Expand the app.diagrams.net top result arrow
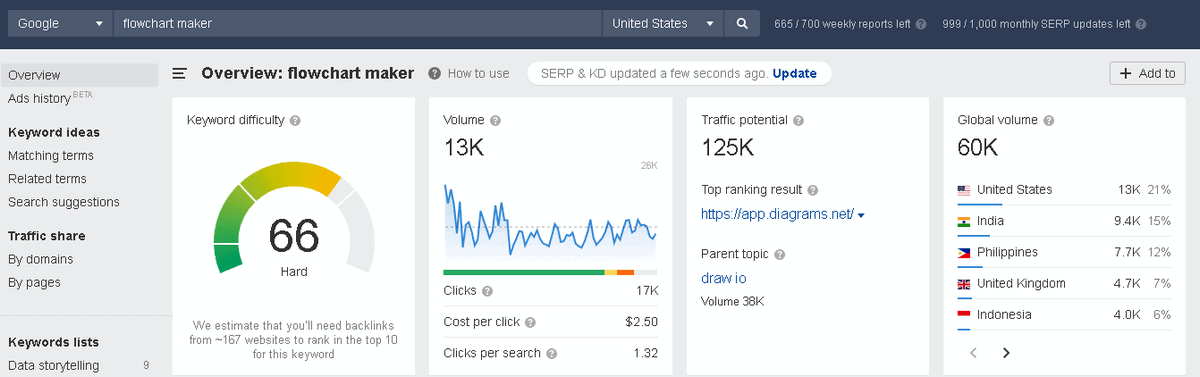The width and height of the screenshot is (1200, 377). pyautogui.click(x=861, y=215)
